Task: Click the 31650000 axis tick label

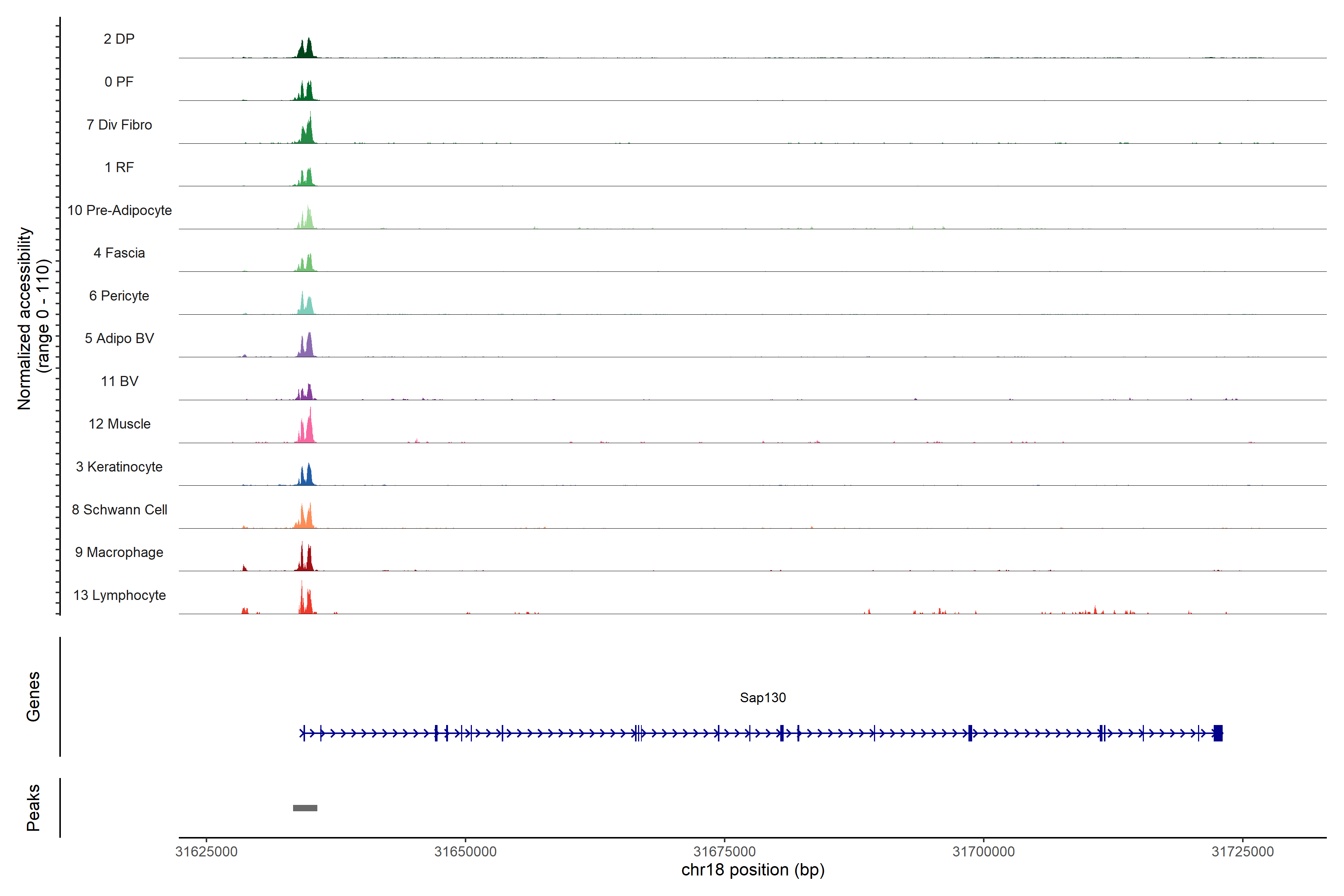Action: (465, 852)
